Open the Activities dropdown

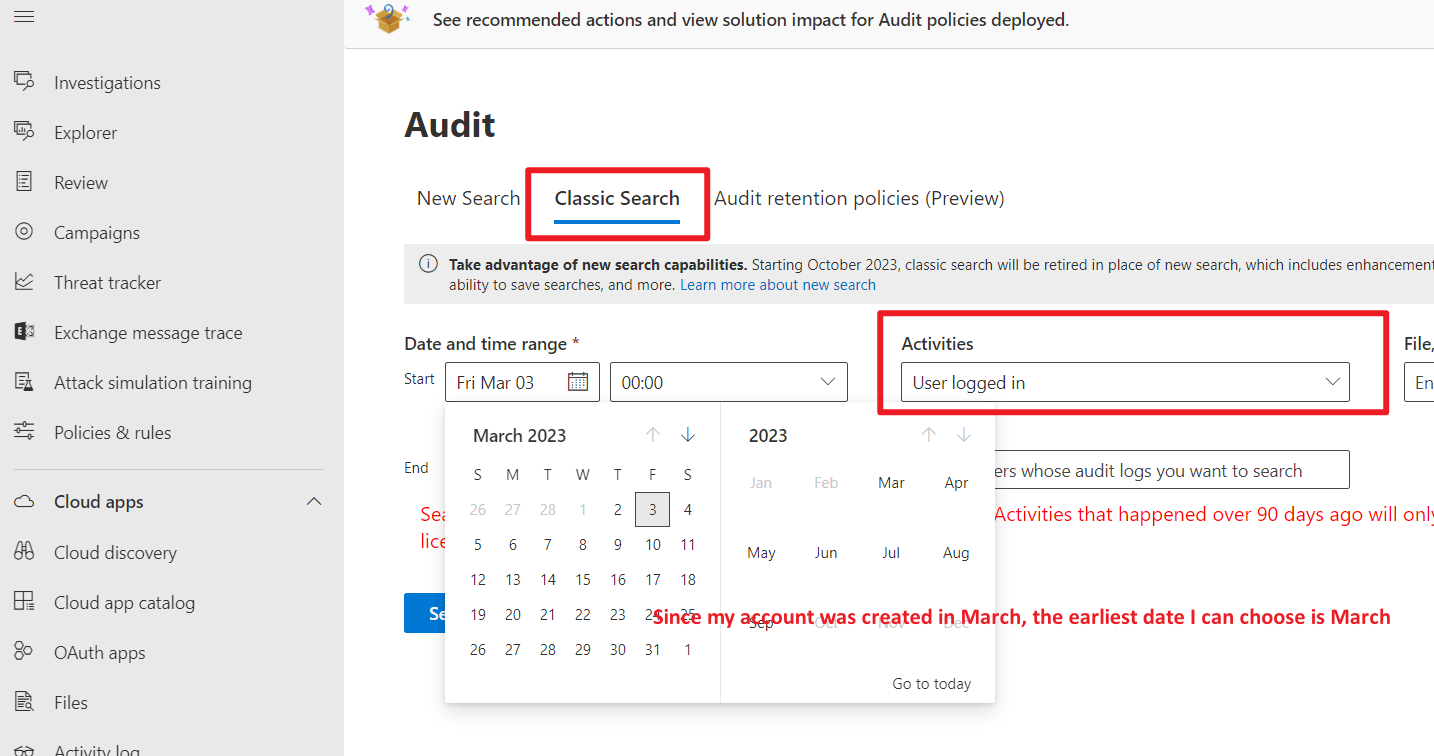click(x=1125, y=382)
